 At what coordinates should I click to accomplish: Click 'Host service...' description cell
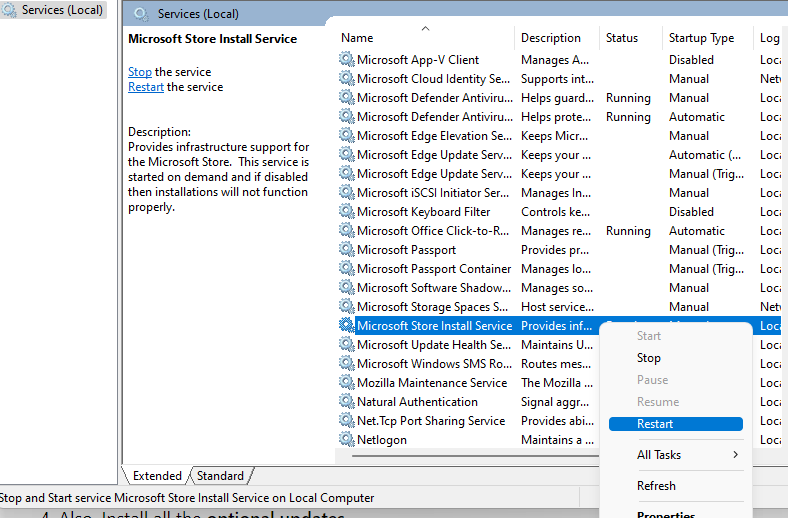click(x=557, y=306)
